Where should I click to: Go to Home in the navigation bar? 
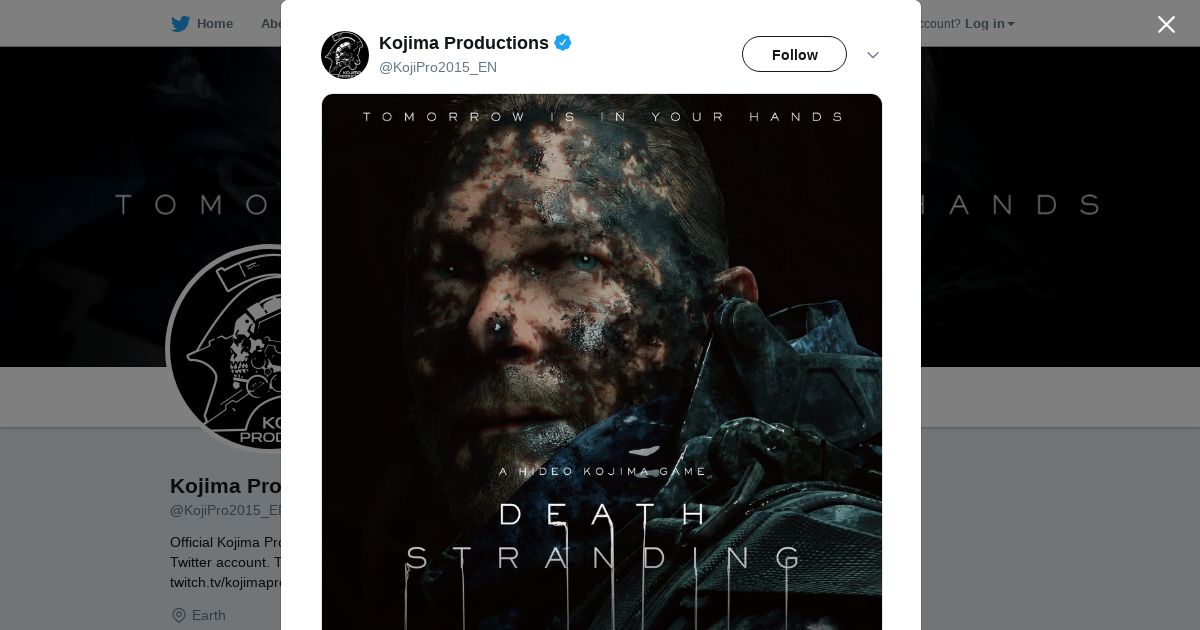[x=214, y=24]
